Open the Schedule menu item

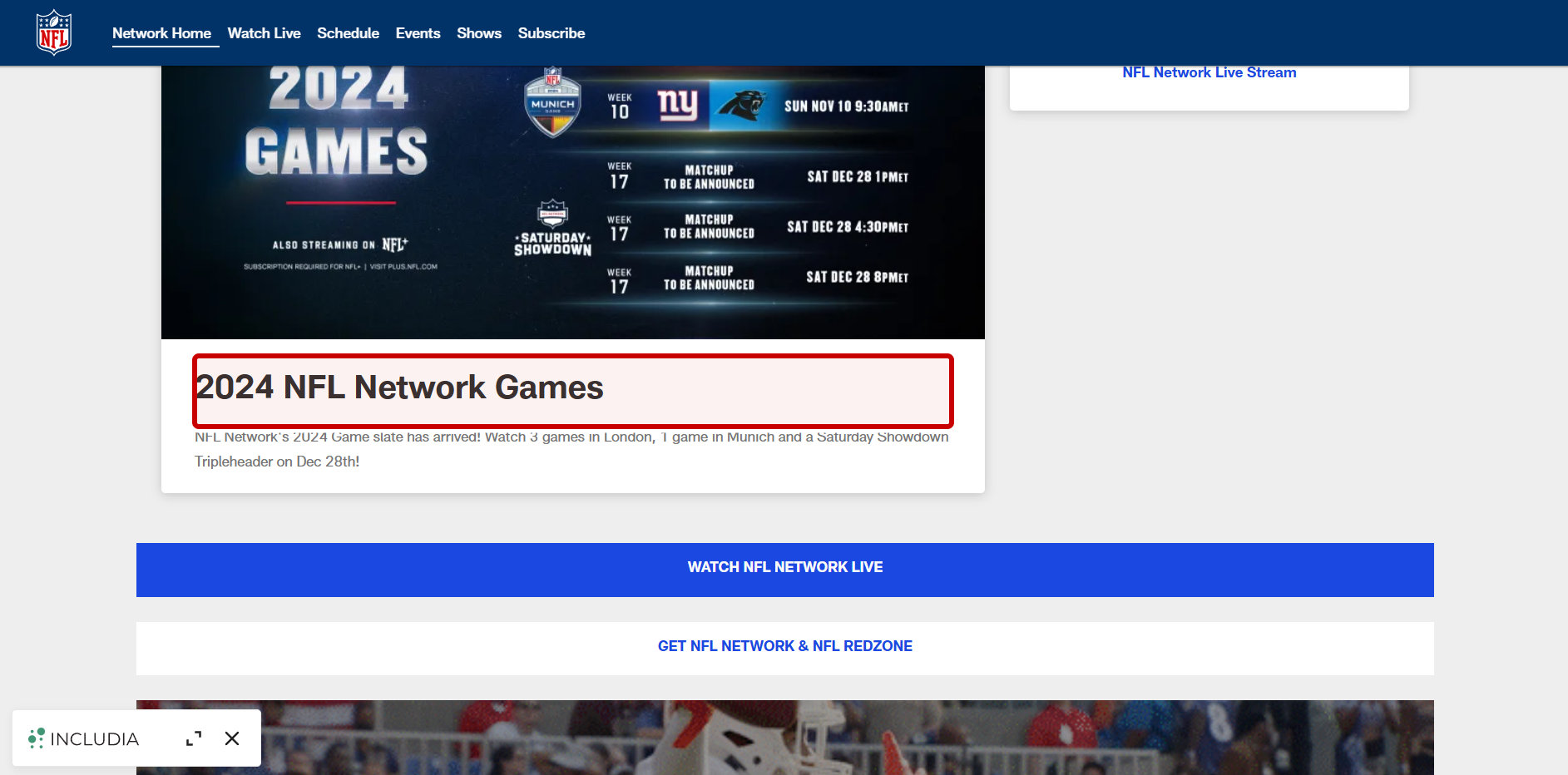348,33
